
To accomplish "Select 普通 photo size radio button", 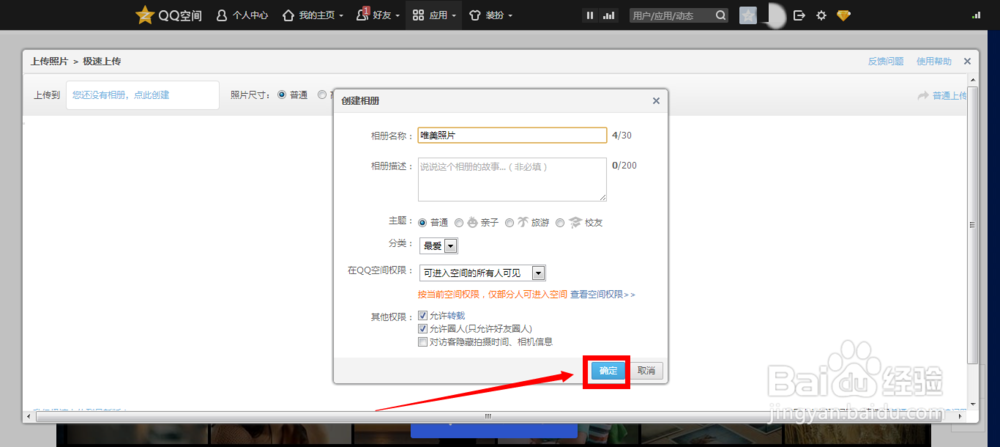I will click(x=282, y=94).
